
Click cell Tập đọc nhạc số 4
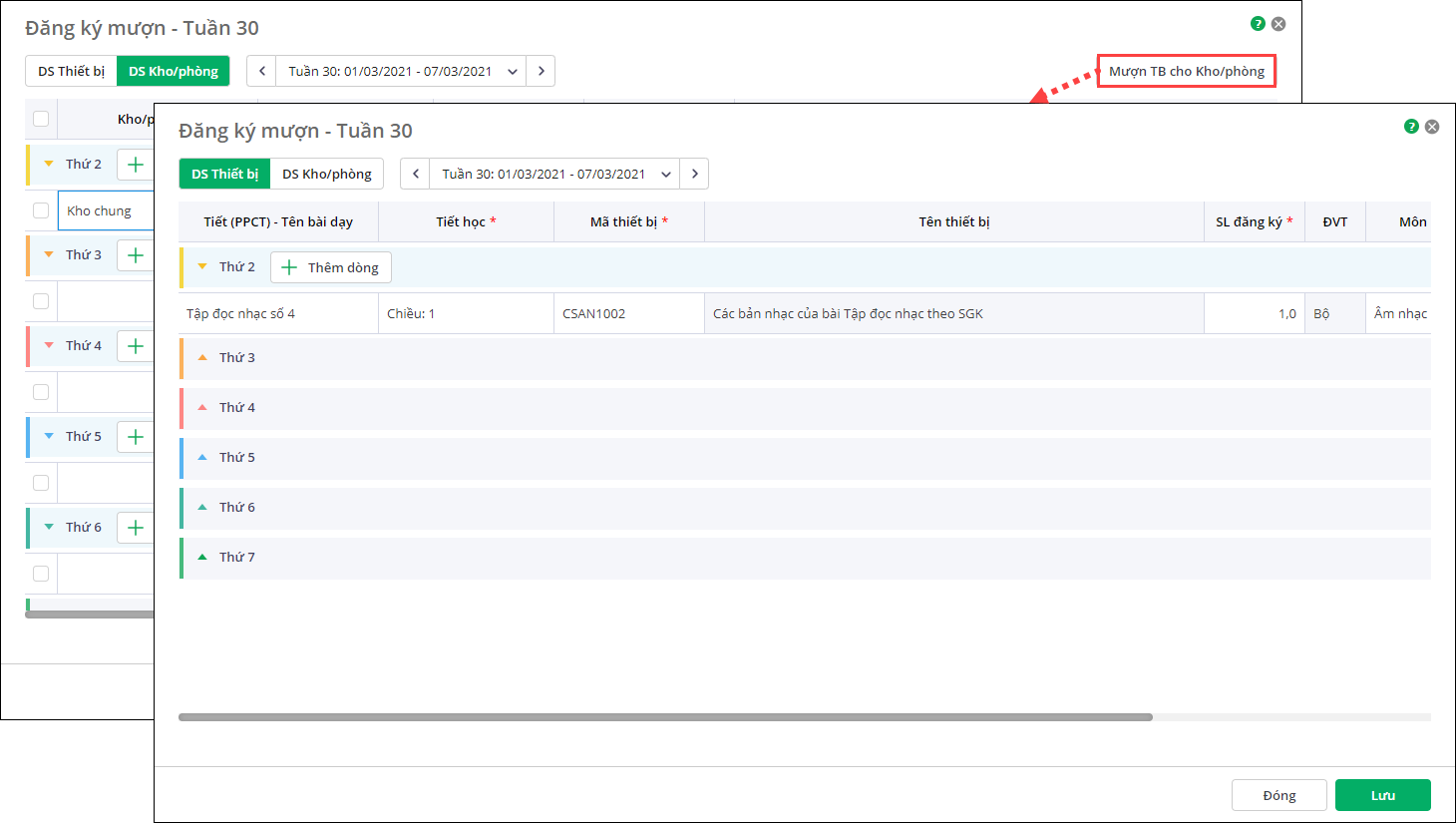pyautogui.click(x=278, y=313)
